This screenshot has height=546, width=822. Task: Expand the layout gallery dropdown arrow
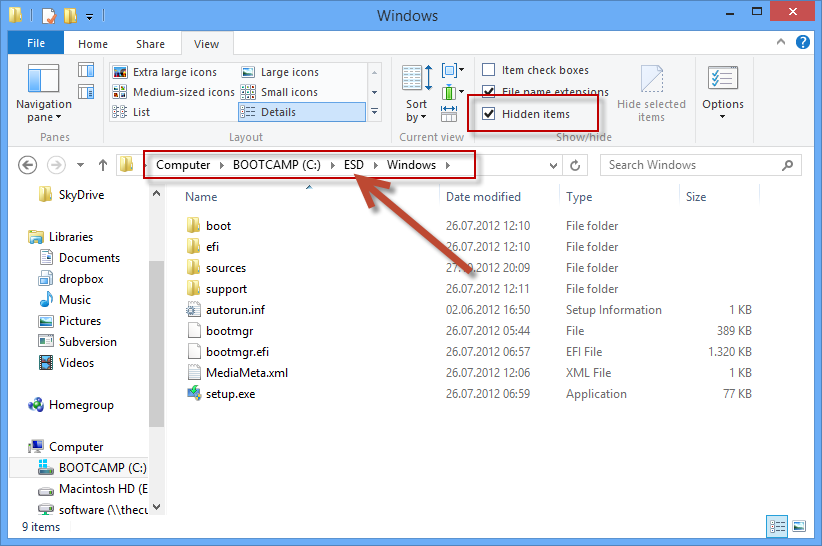click(374, 112)
